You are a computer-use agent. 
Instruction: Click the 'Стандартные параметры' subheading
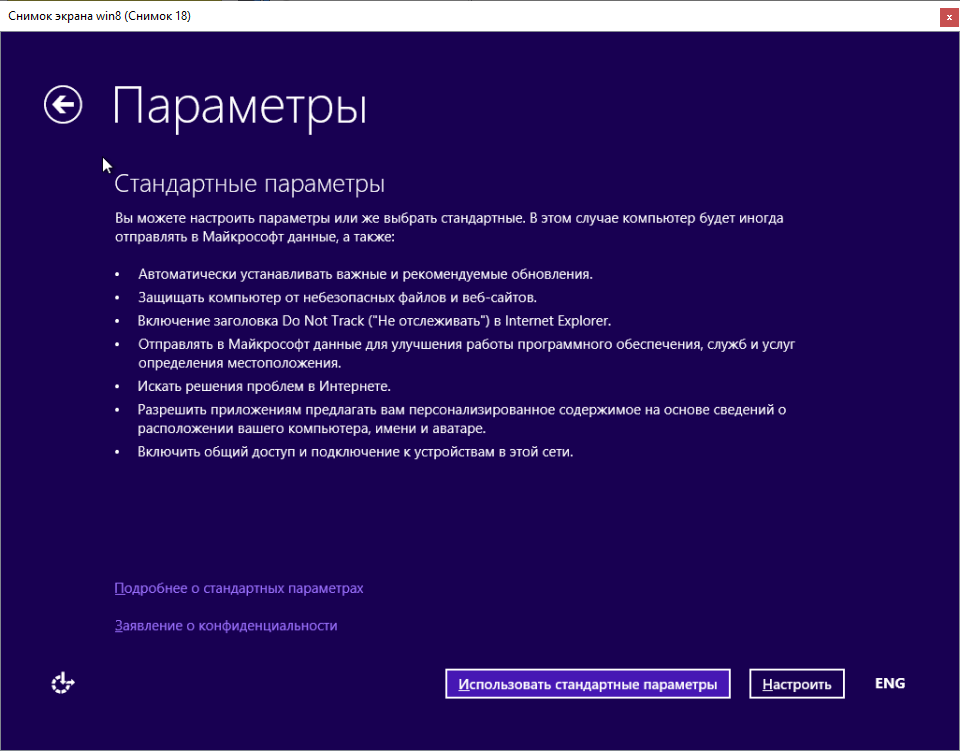[x=249, y=184]
